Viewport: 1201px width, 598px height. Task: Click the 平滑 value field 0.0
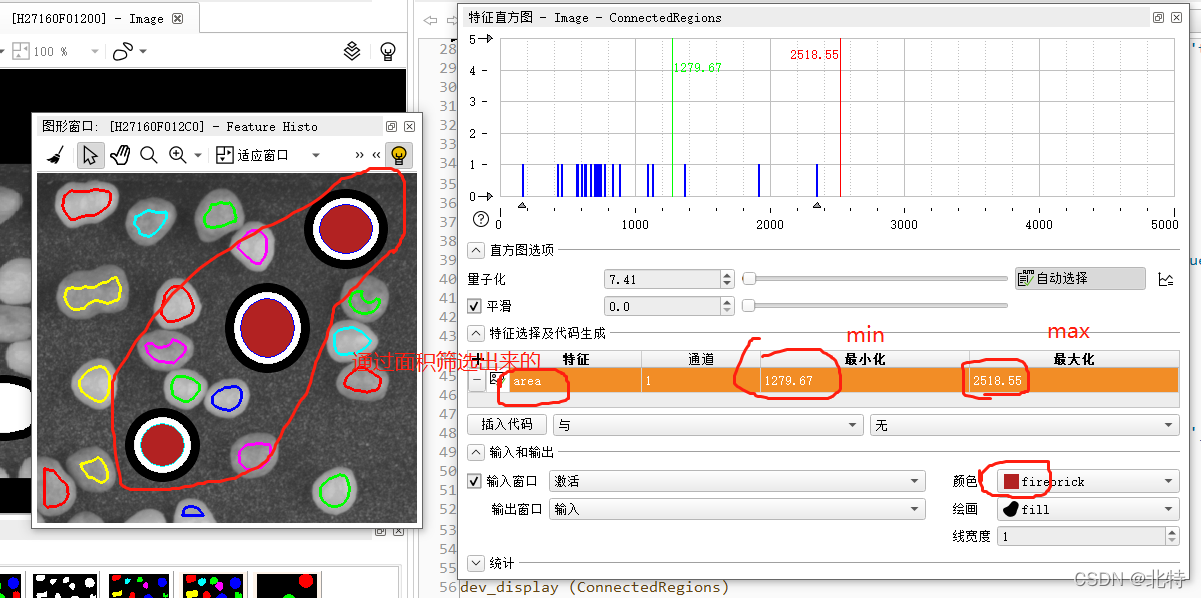[x=662, y=306]
